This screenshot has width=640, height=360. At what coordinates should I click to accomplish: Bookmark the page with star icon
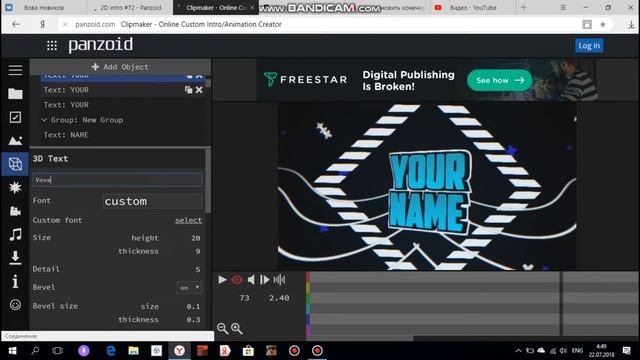click(603, 24)
